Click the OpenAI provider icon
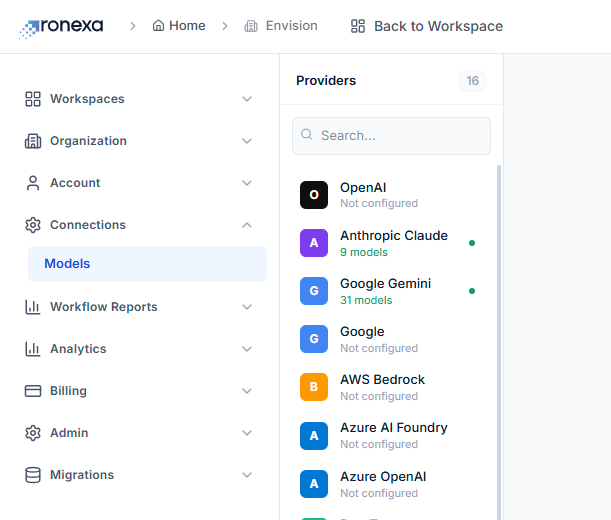This screenshot has height=520, width=611. click(314, 195)
